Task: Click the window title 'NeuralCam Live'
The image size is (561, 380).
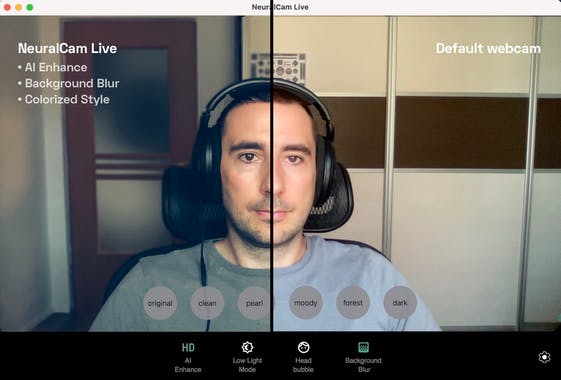Action: click(x=280, y=7)
